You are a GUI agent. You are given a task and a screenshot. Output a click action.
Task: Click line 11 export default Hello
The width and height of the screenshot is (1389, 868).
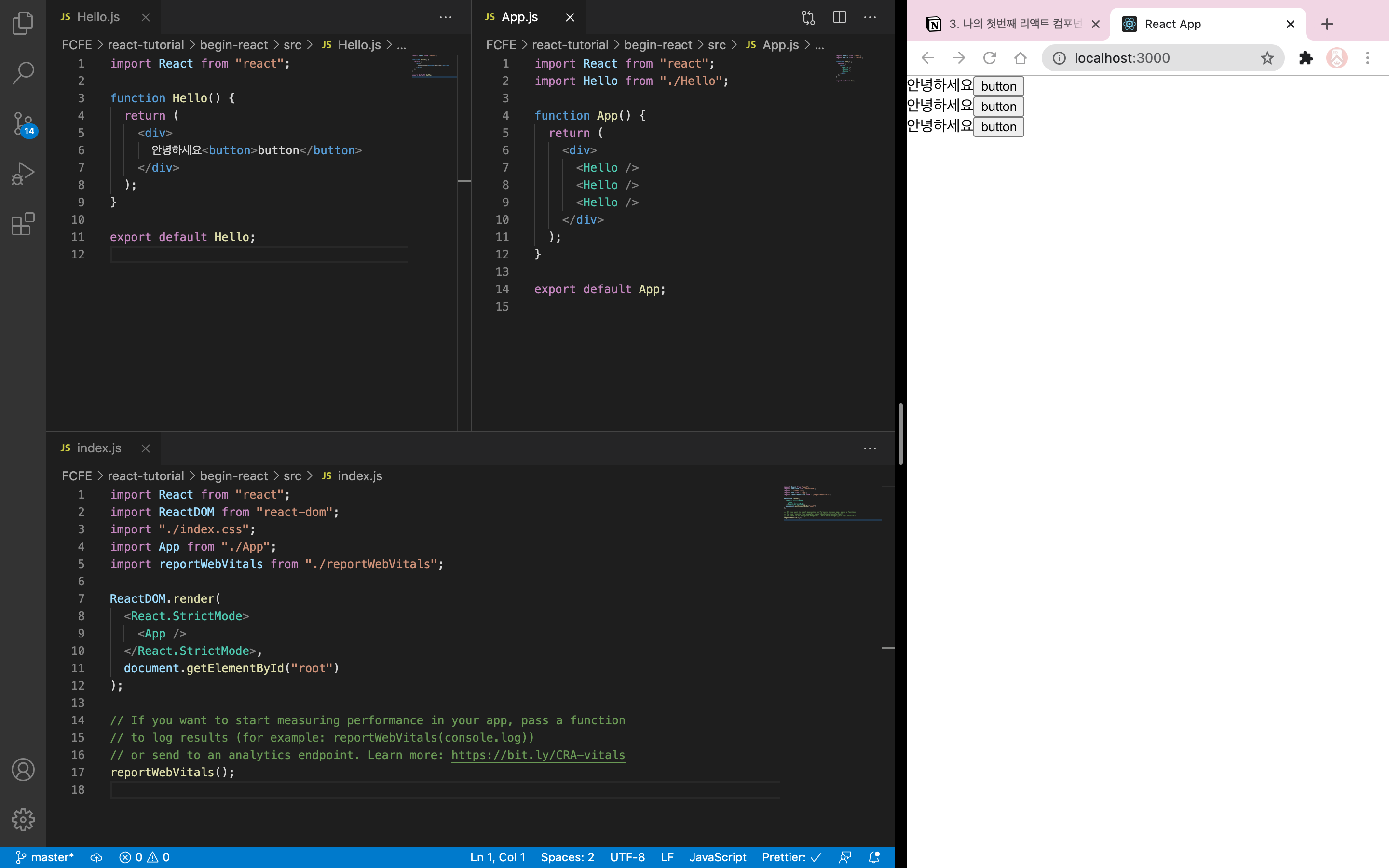click(182, 237)
